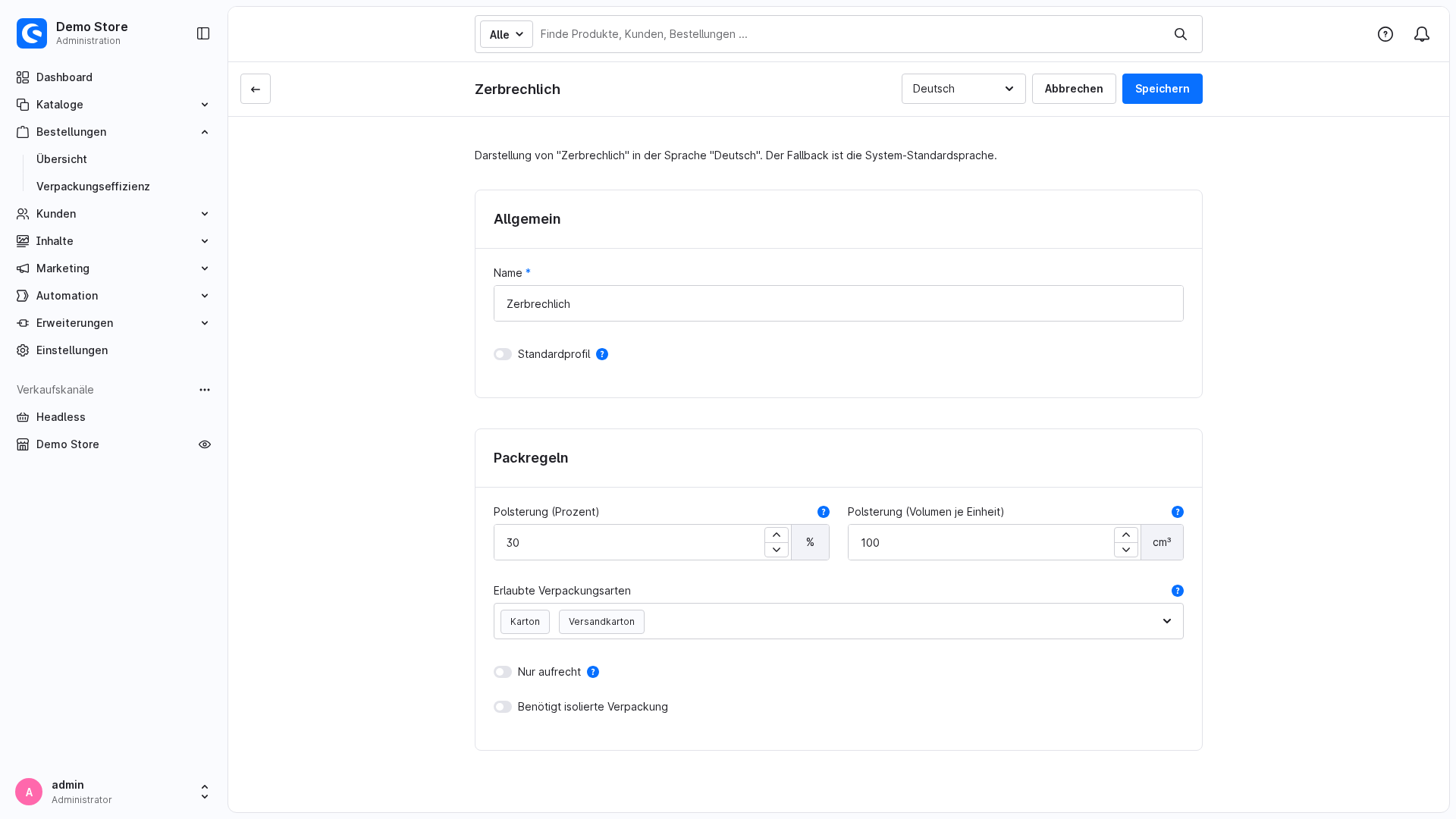Screen dimensions: 1456x819
Task: Open Verkaufskanäle more options dots
Action: [205, 390]
